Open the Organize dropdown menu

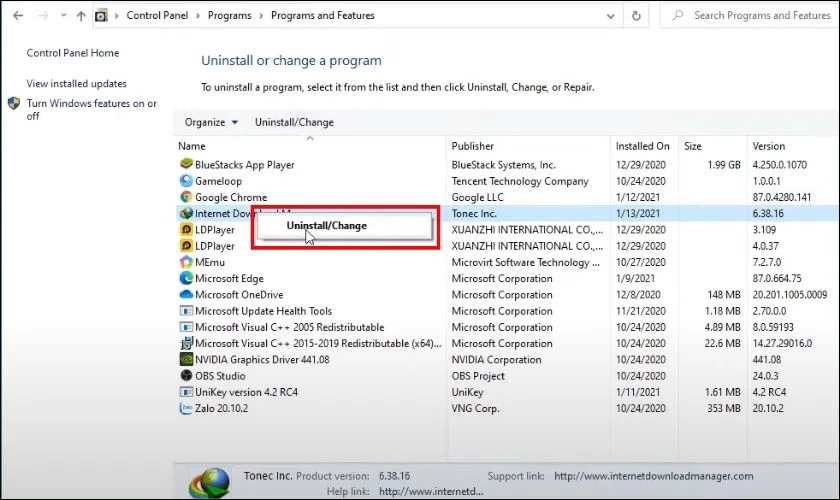pos(211,122)
